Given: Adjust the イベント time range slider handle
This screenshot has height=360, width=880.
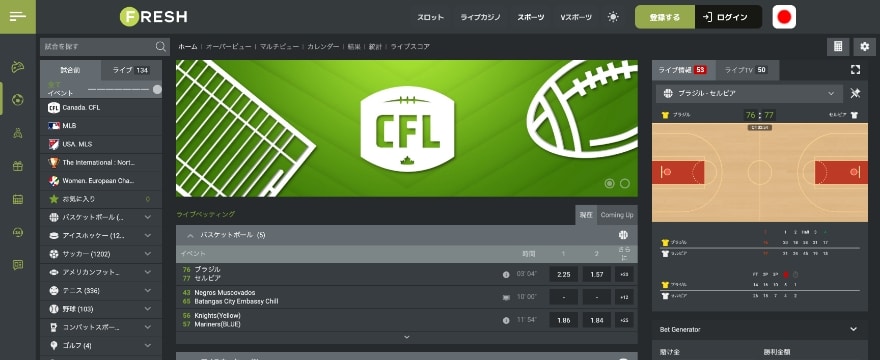Looking at the screenshot, I should tap(157, 89).
